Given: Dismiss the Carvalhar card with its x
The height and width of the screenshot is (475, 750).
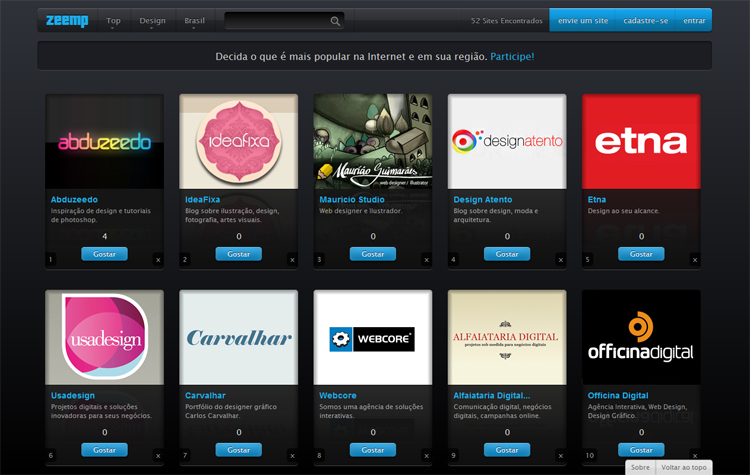Looking at the screenshot, I should point(292,456).
